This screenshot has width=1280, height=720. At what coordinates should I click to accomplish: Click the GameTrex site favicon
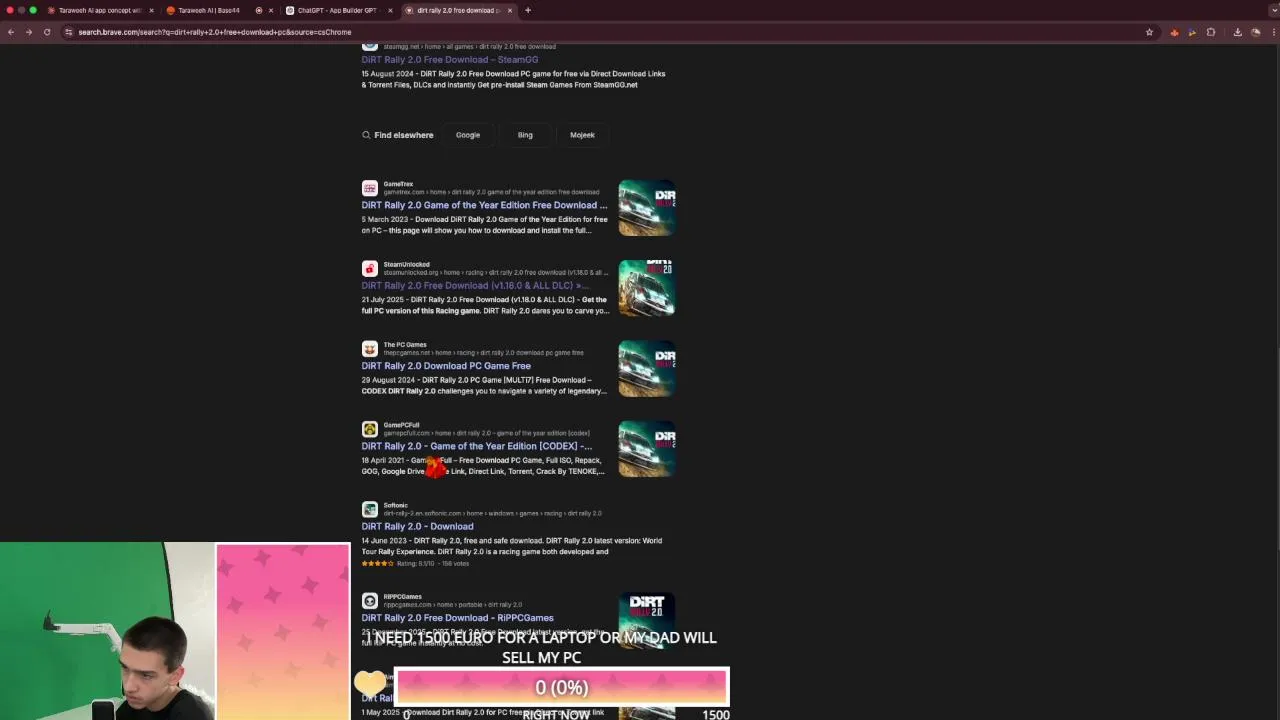pyautogui.click(x=370, y=188)
